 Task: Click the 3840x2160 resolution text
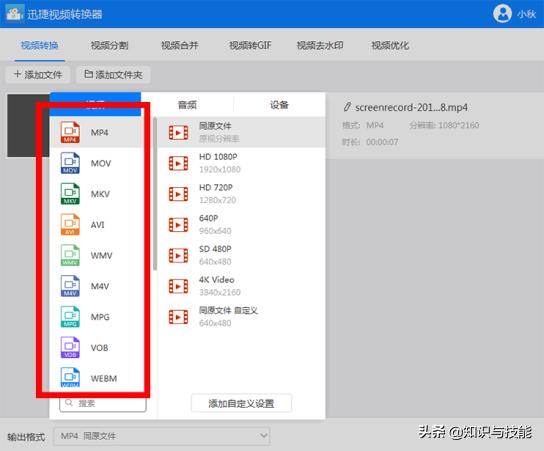220,292
